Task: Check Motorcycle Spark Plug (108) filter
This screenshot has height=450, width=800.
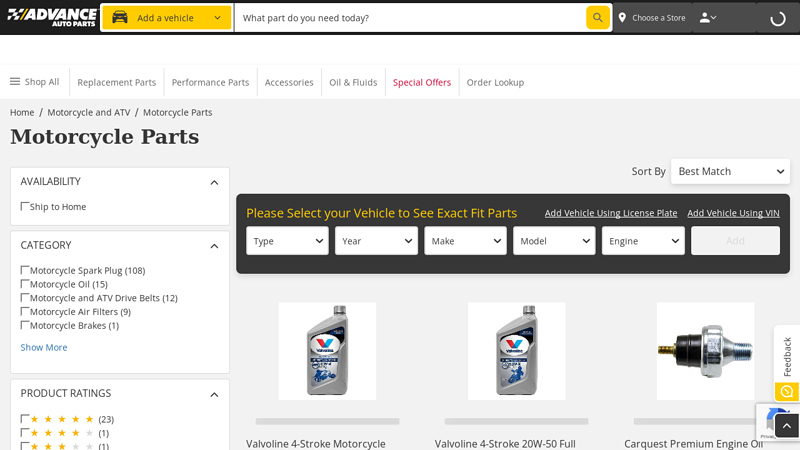Action: click(24, 270)
